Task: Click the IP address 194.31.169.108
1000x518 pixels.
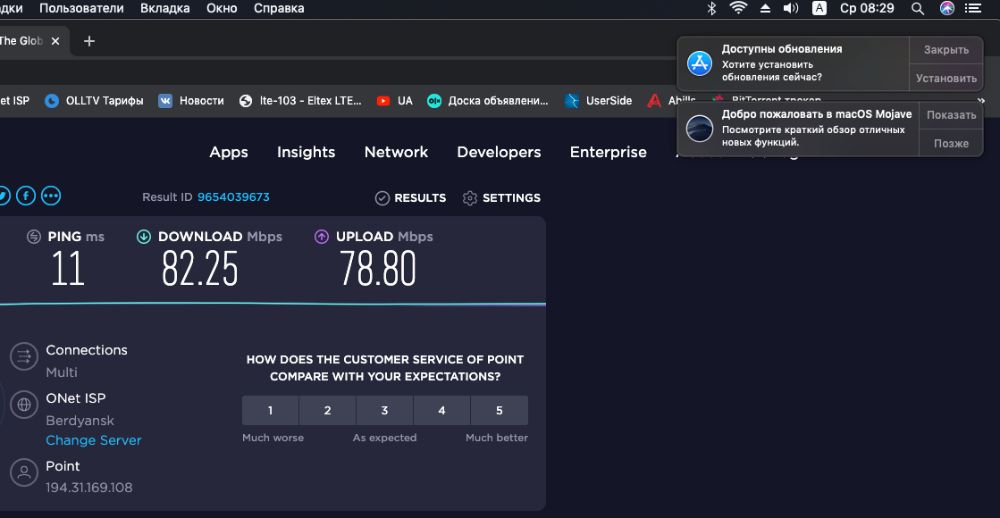Action: (89, 488)
